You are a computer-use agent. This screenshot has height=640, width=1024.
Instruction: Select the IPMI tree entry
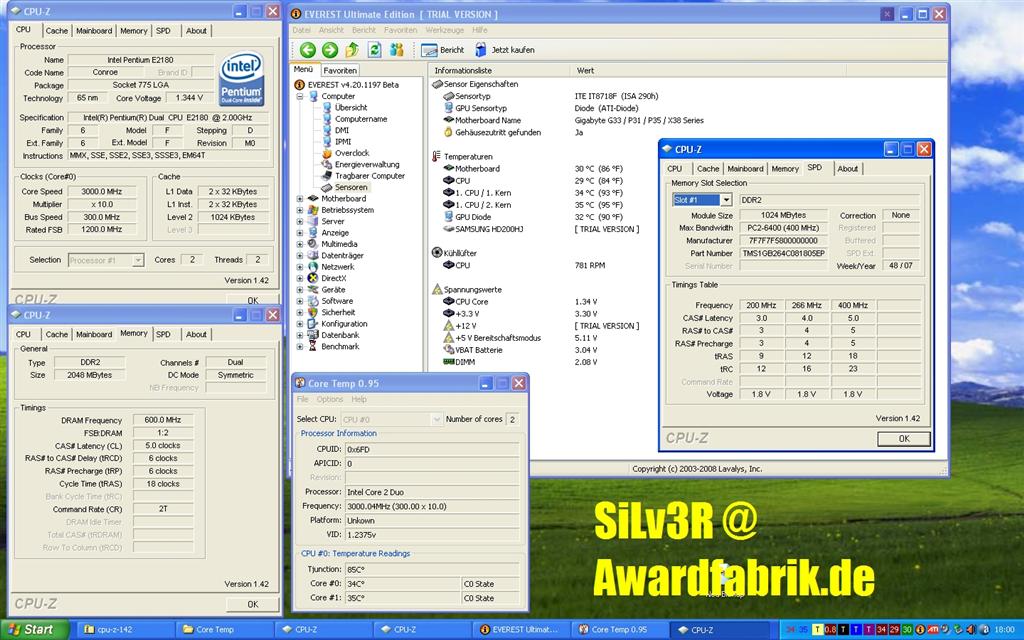[343, 142]
